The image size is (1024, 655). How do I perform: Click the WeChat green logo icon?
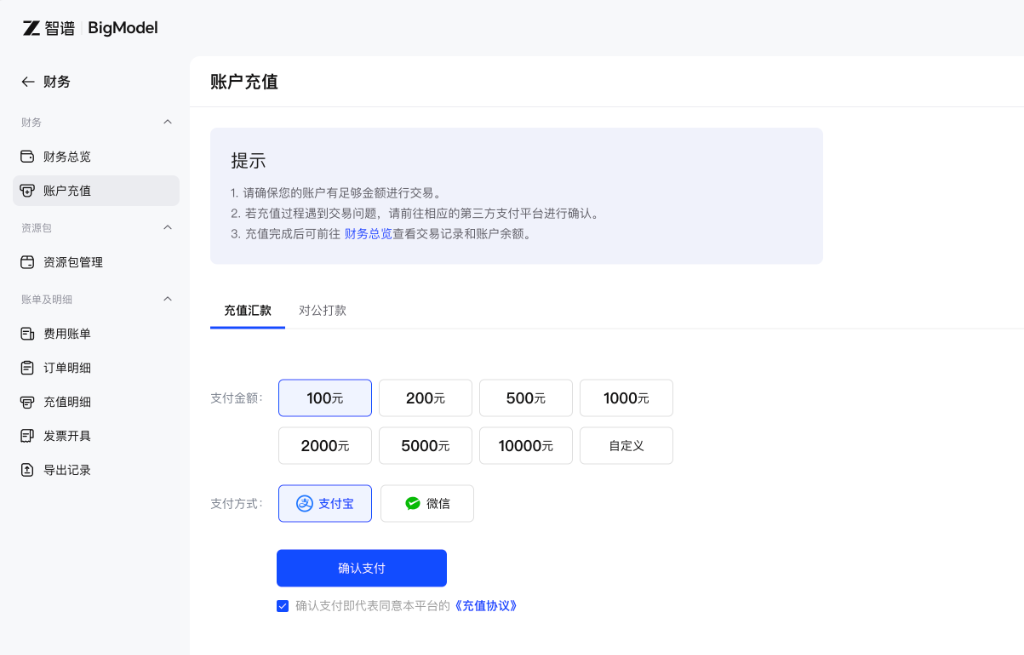click(x=413, y=503)
